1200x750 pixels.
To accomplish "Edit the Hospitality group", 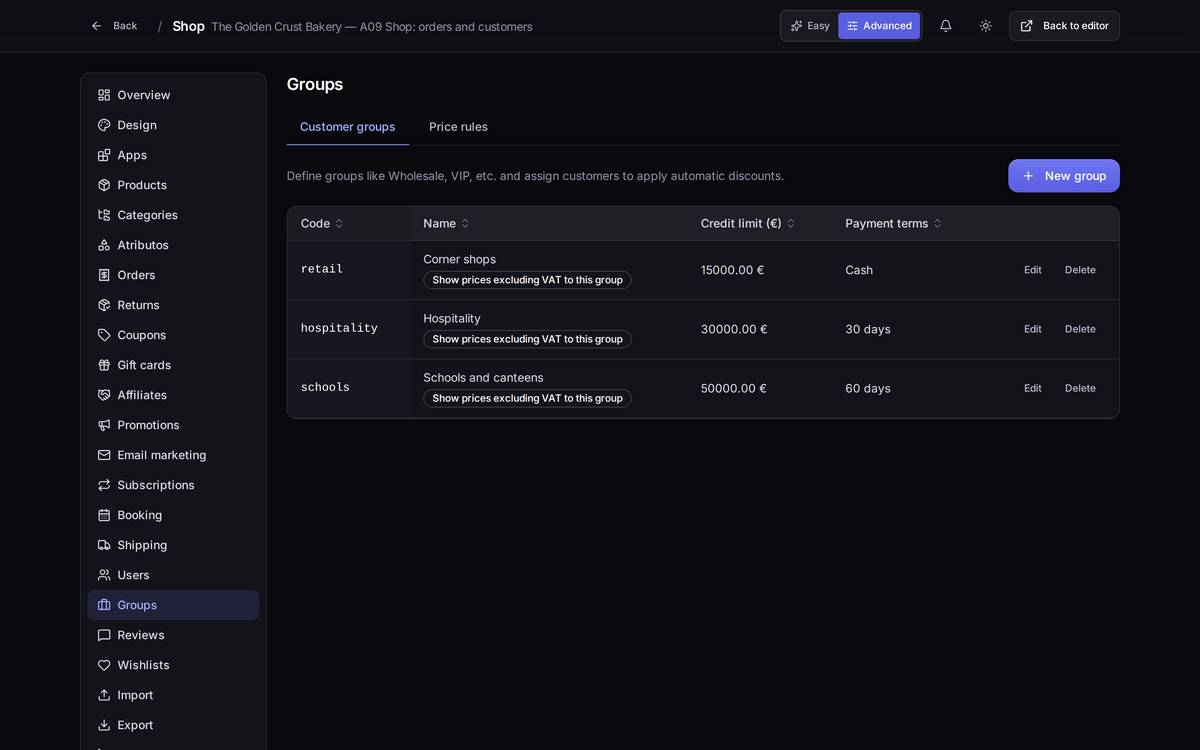I will (x=1033, y=329).
